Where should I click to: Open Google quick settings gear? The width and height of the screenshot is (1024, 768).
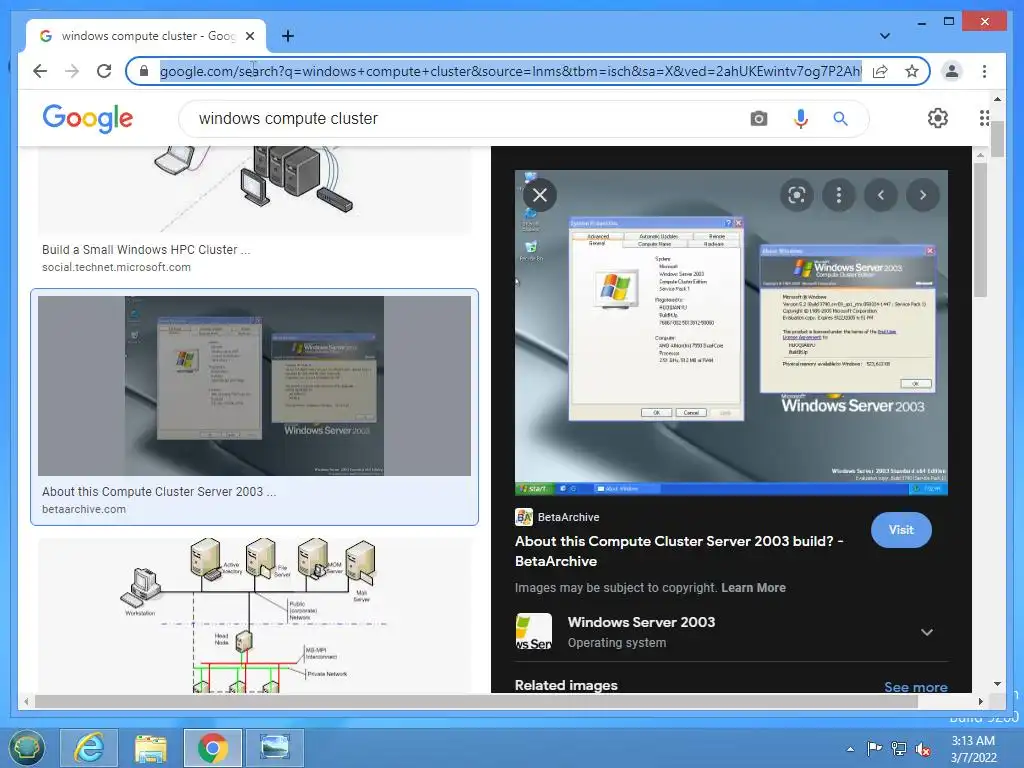(938, 118)
